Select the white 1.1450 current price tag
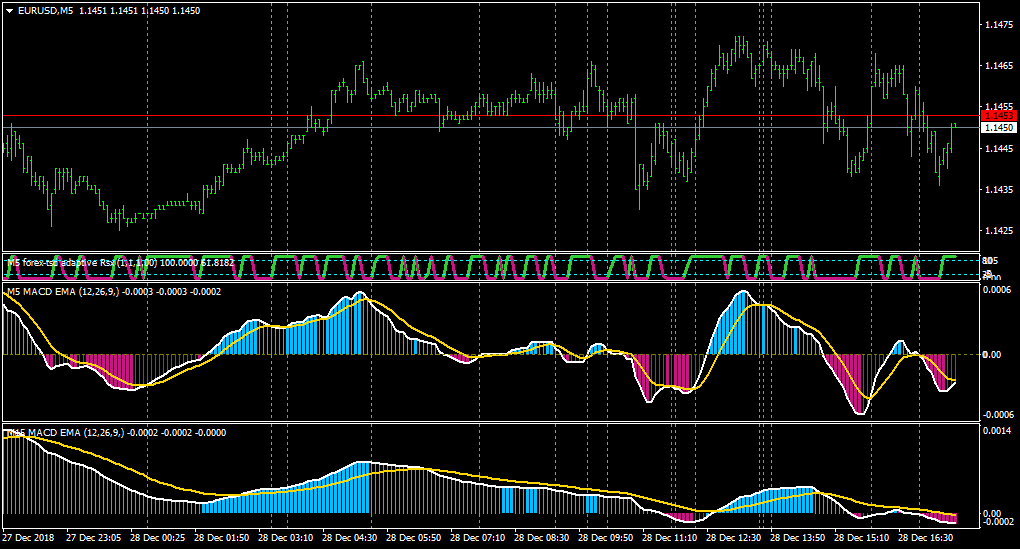 tap(999, 127)
